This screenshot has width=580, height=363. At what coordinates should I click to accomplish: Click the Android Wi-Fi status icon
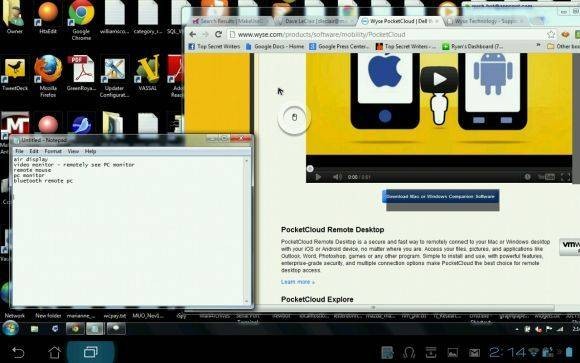[534, 352]
